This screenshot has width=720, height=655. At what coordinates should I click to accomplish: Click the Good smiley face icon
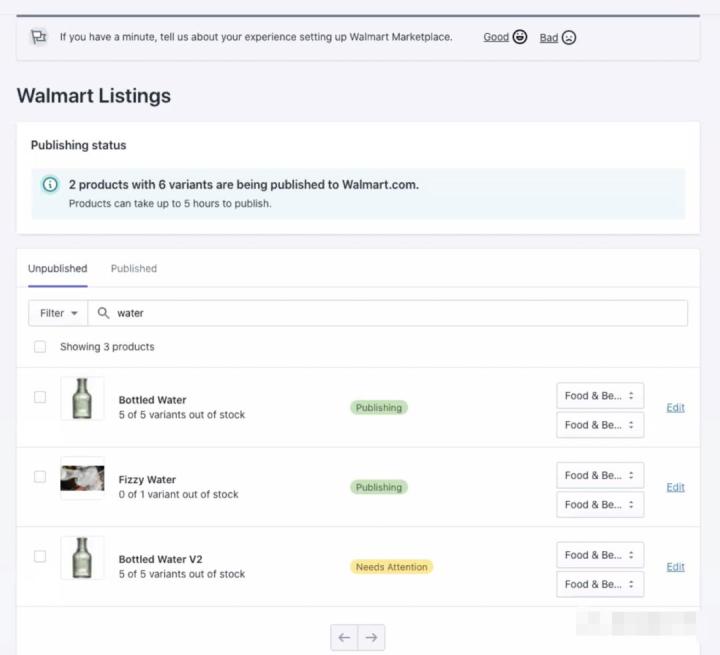(520, 37)
